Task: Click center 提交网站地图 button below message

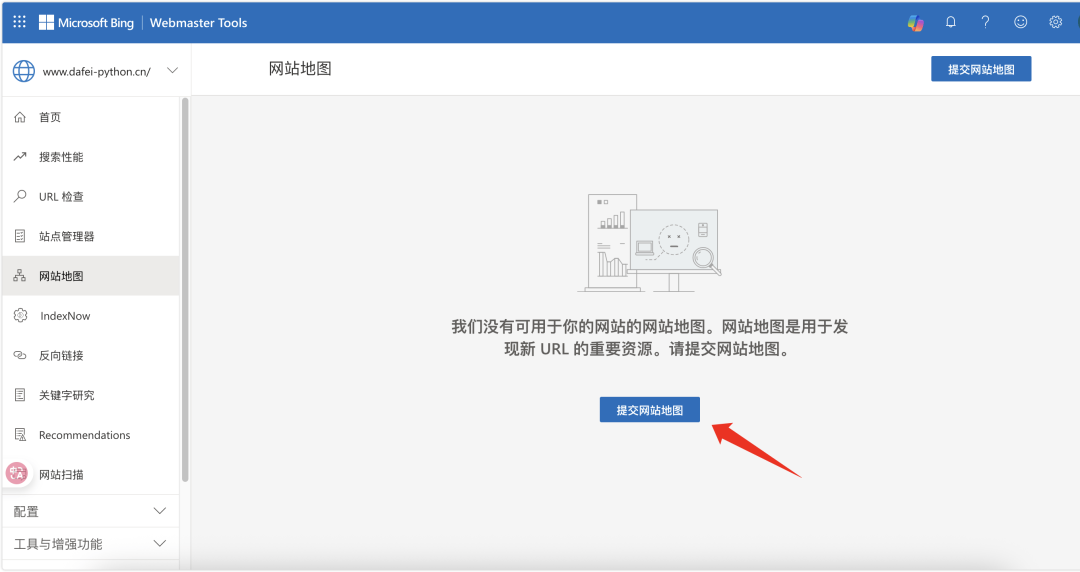Action: [x=650, y=409]
